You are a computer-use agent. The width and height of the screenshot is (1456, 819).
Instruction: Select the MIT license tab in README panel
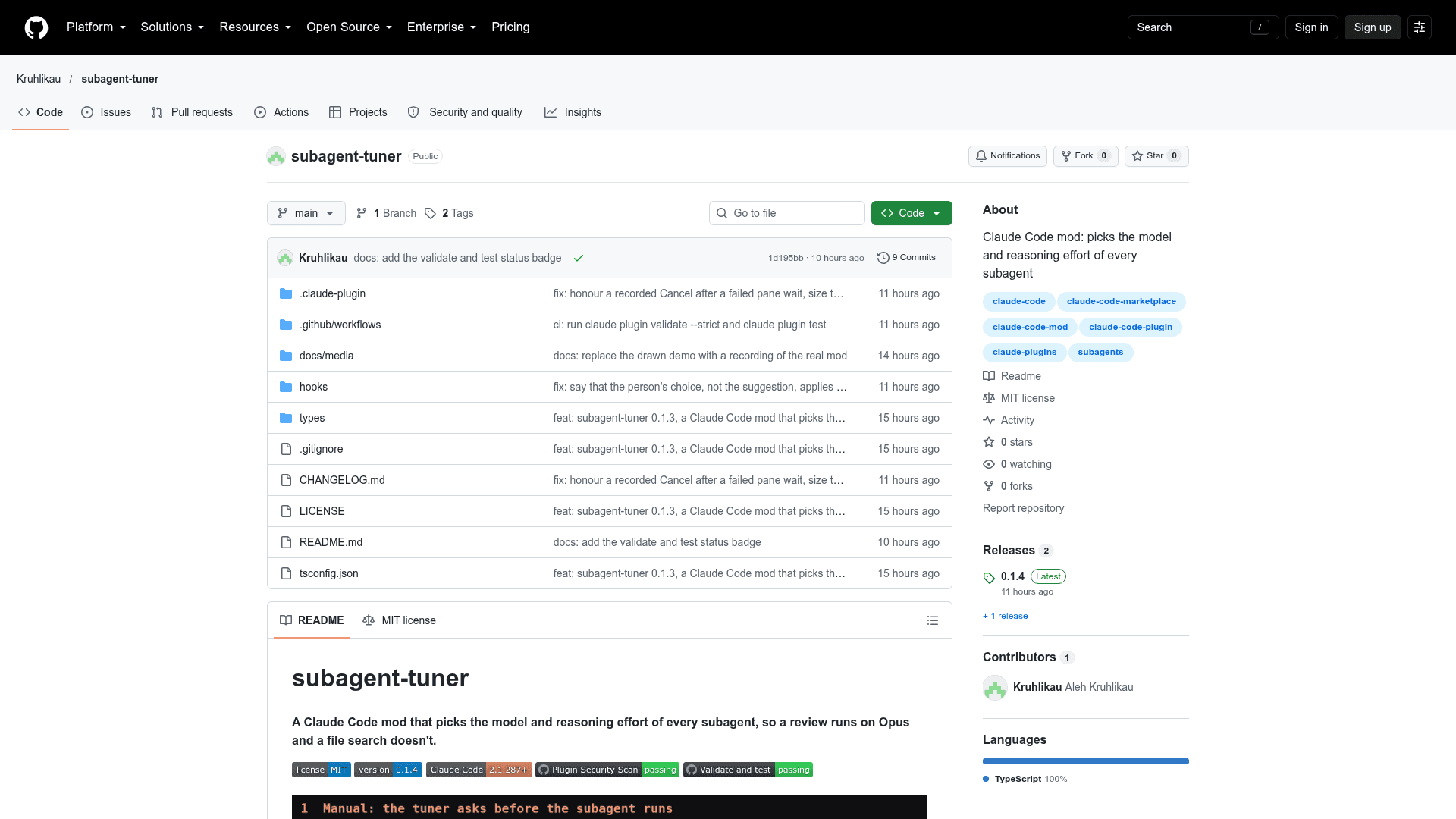click(400, 620)
